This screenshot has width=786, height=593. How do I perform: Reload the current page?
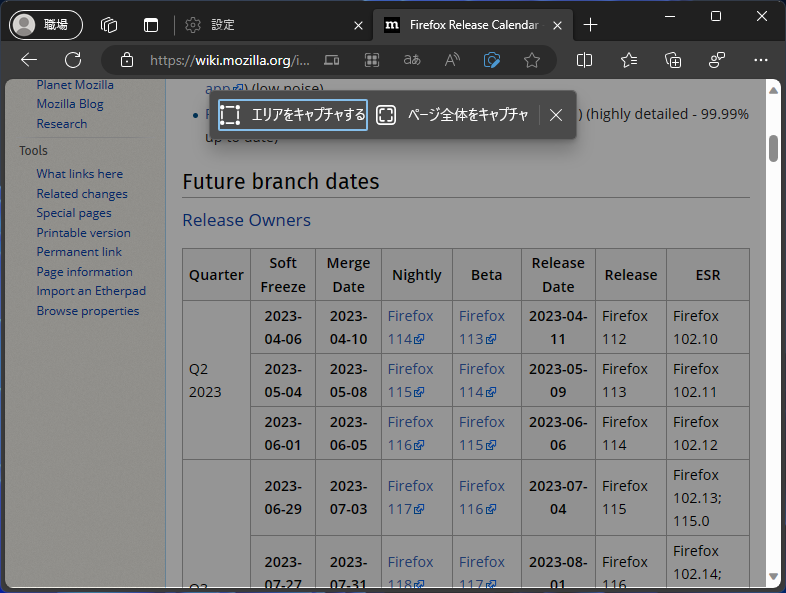point(73,60)
